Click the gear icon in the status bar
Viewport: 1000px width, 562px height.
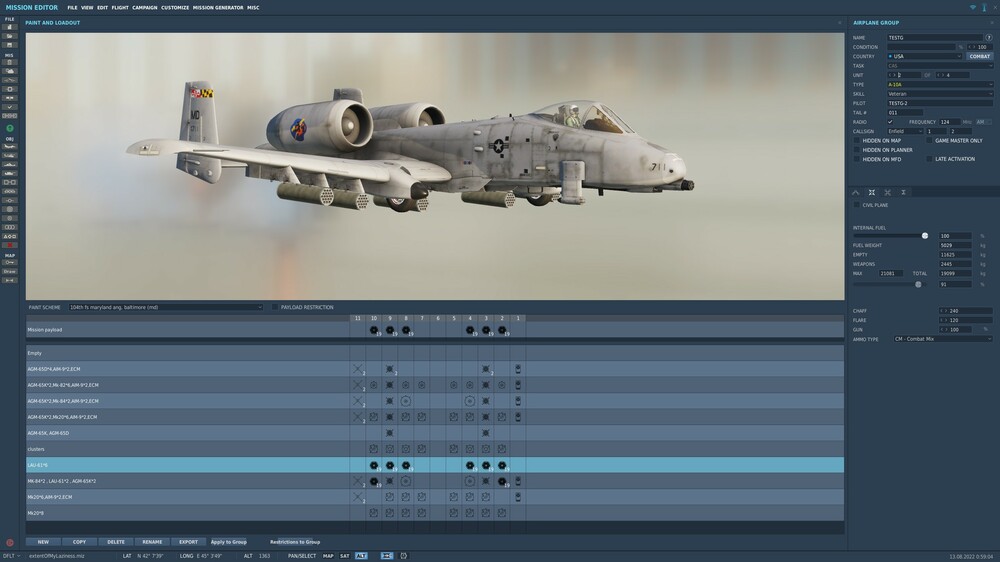(x=404, y=556)
